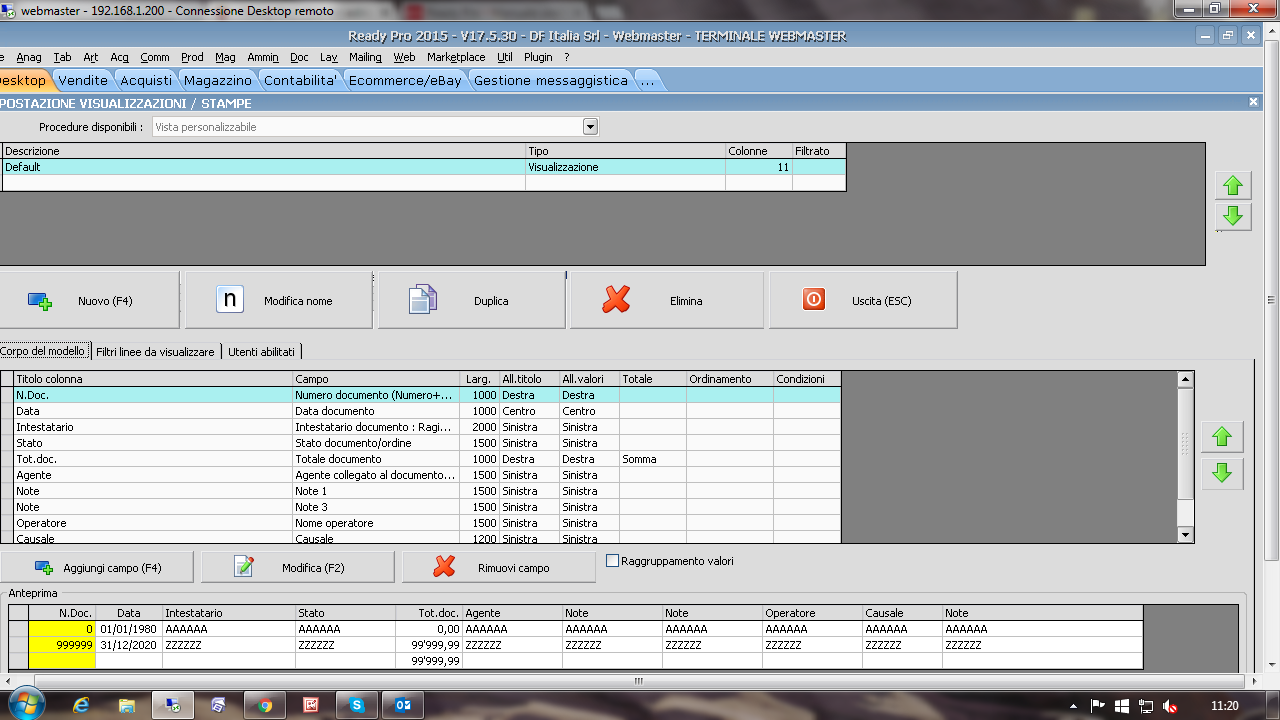Click the Condizioni column header
The width and height of the screenshot is (1280, 720).
[x=807, y=379]
